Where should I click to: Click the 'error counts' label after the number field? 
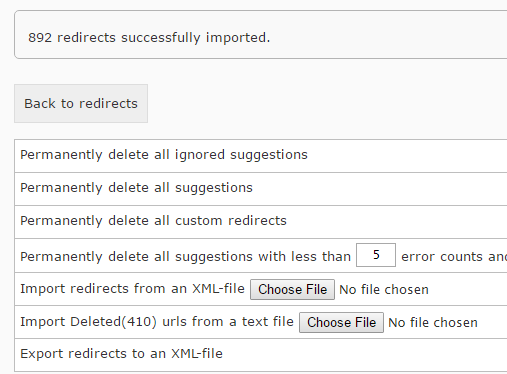coord(442,257)
